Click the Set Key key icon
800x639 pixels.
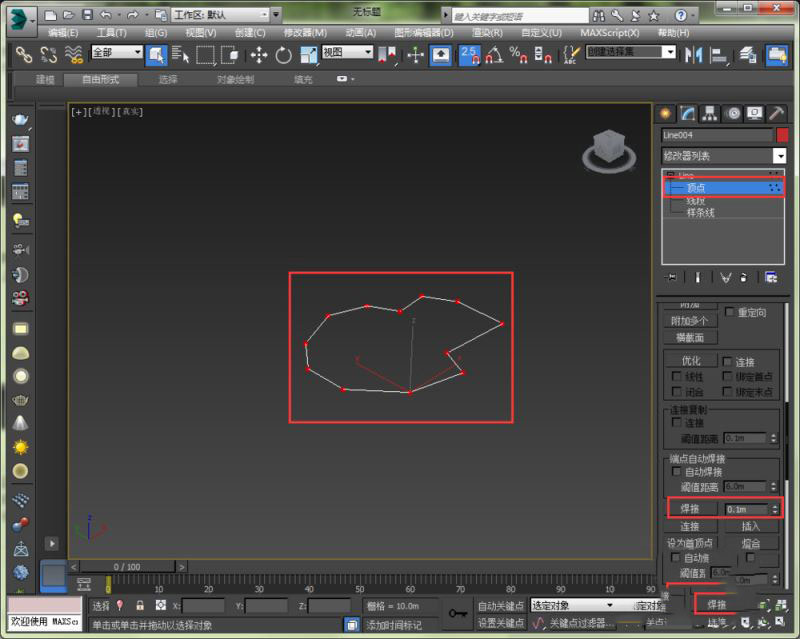pyautogui.click(x=458, y=613)
